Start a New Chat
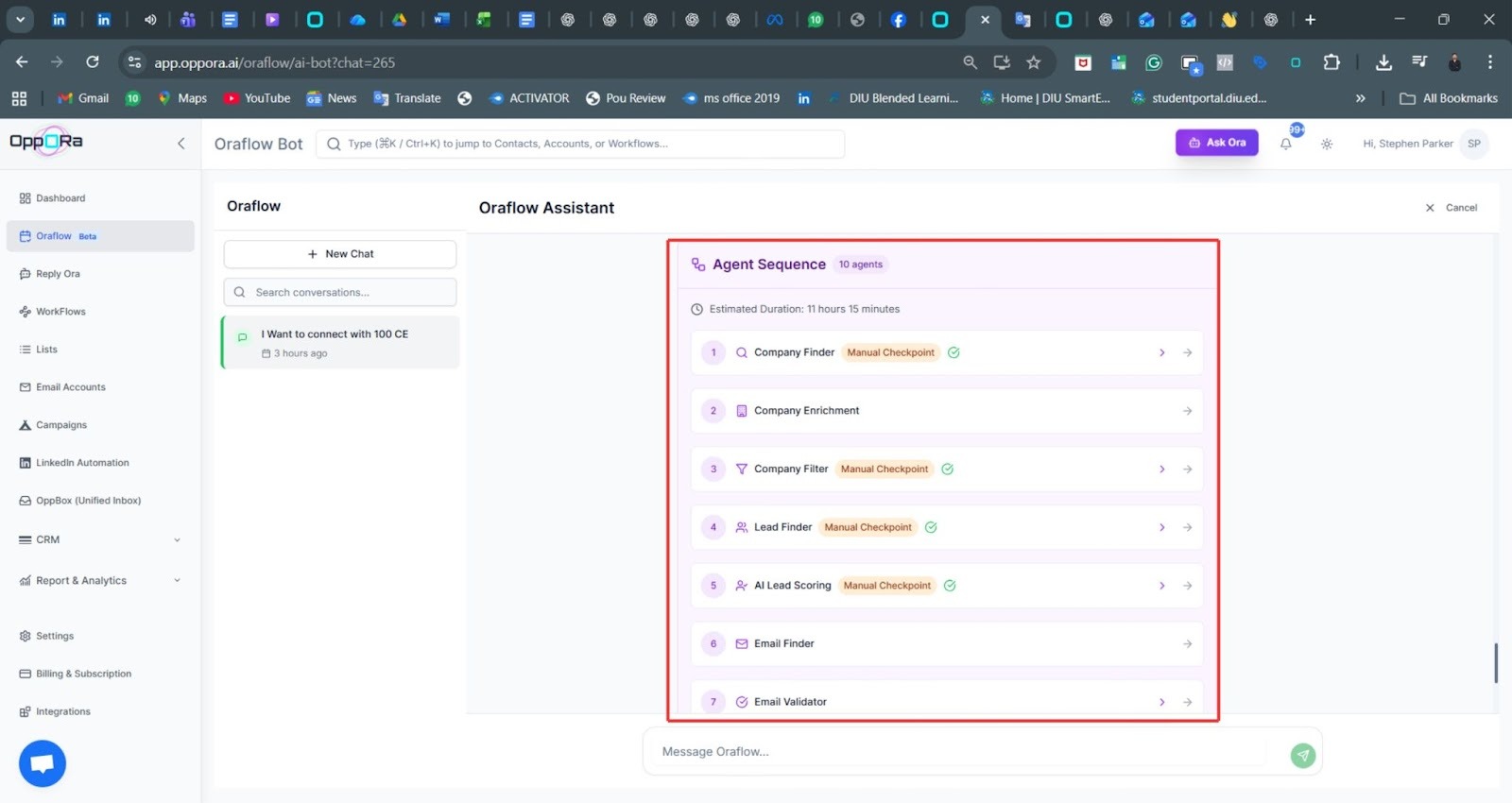 340,254
